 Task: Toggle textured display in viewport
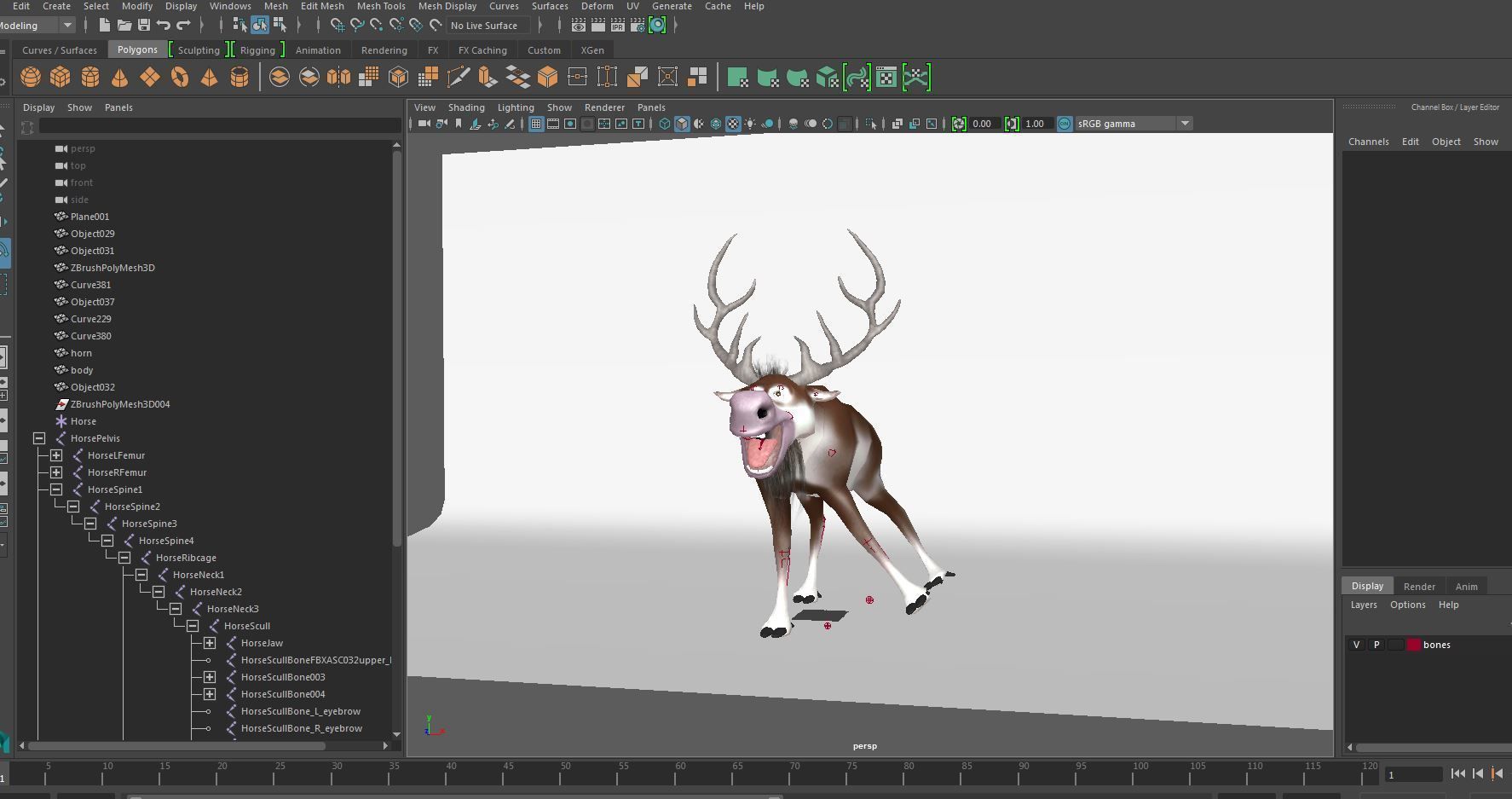tap(733, 124)
